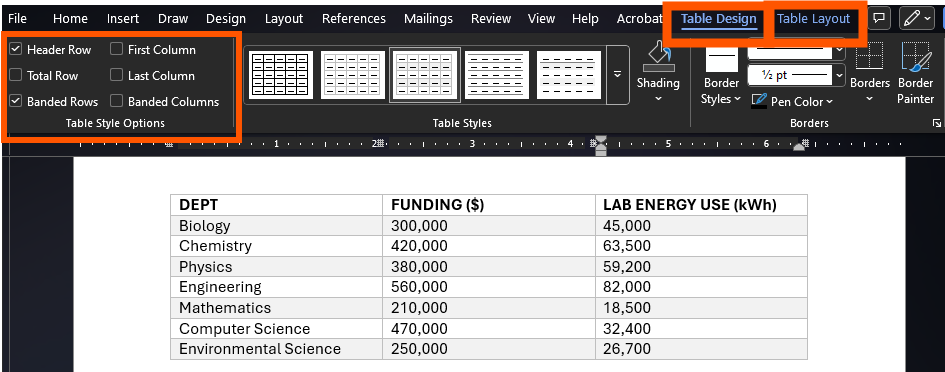
Task: Open the ½ pt line weight dropdown
Action: point(797,75)
